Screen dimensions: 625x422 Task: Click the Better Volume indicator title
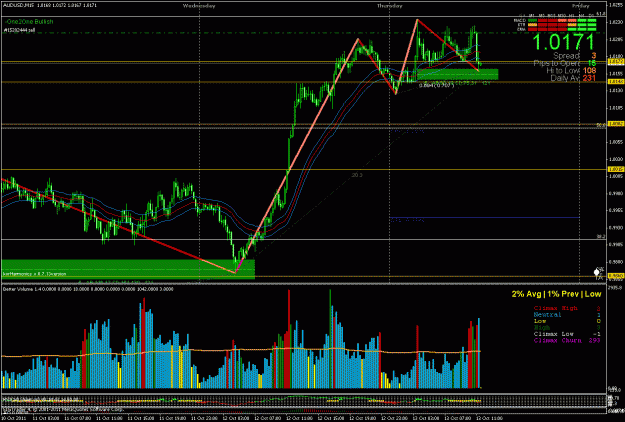88,289
